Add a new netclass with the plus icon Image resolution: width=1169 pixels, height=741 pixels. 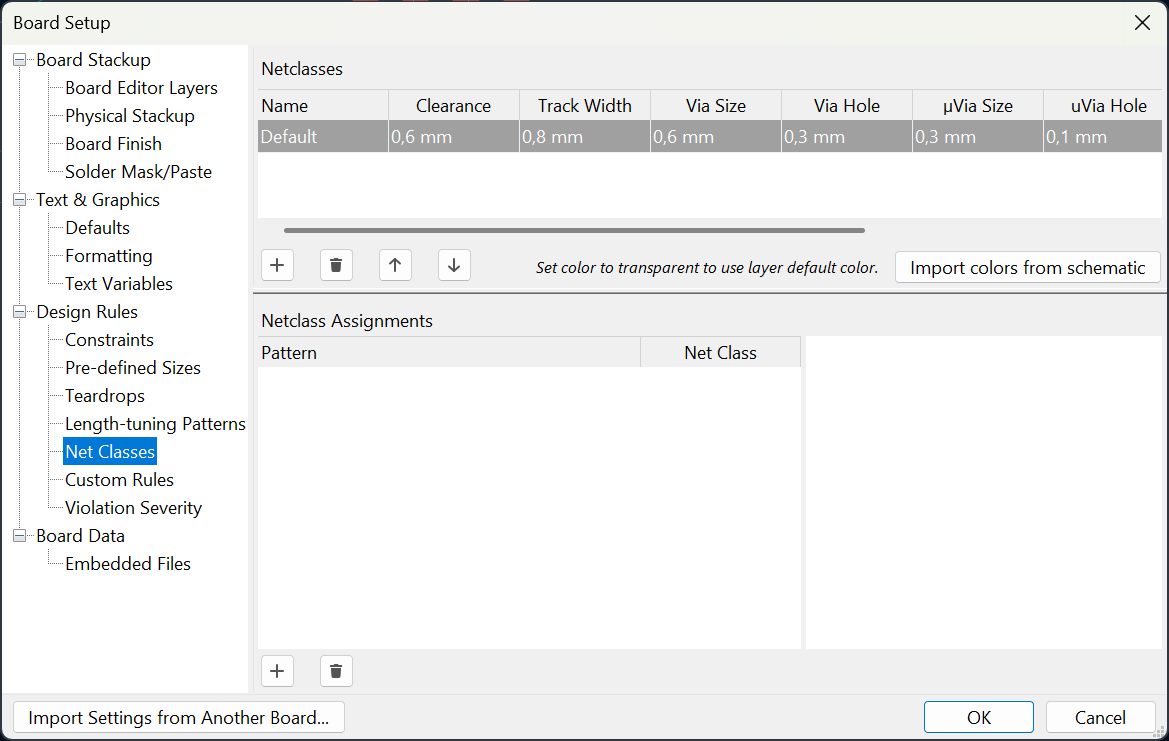coord(277,265)
